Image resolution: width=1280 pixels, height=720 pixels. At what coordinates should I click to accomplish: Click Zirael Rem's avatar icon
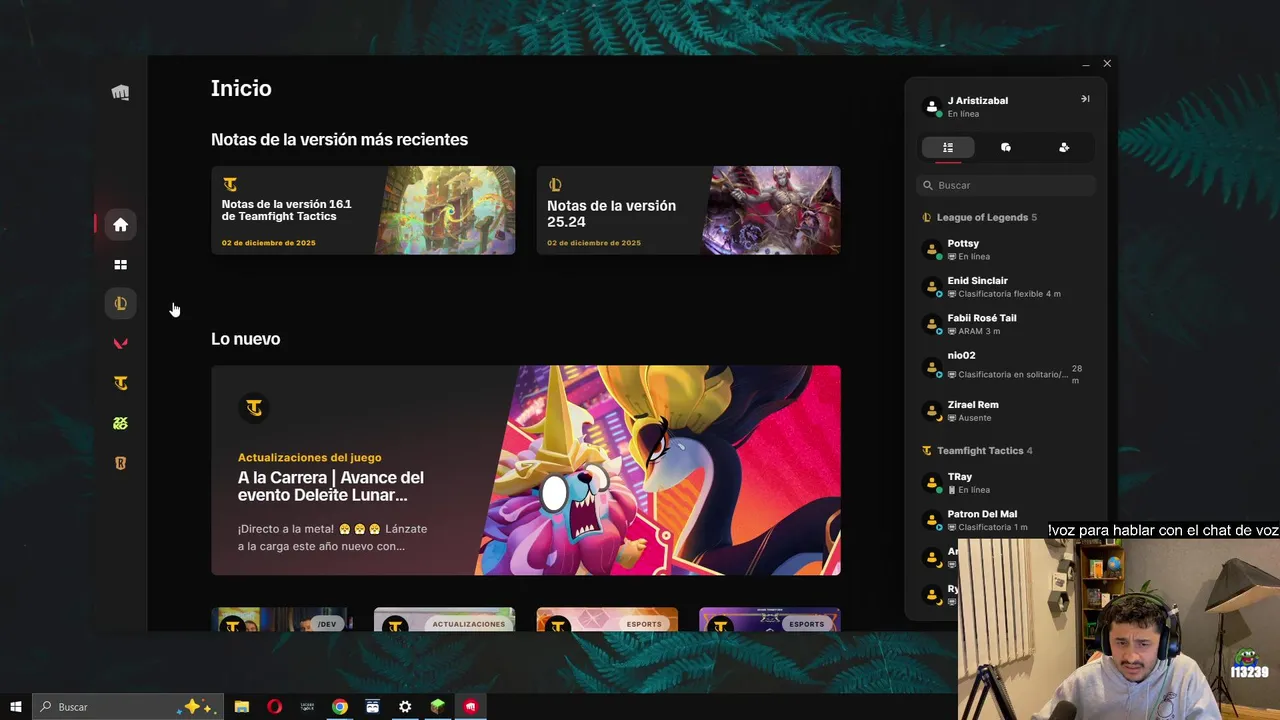pos(932,411)
